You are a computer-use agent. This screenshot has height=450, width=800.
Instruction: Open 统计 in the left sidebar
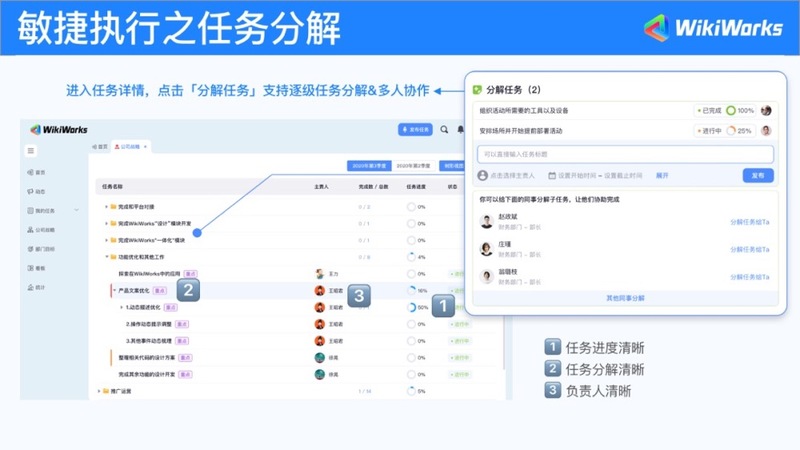(38, 287)
